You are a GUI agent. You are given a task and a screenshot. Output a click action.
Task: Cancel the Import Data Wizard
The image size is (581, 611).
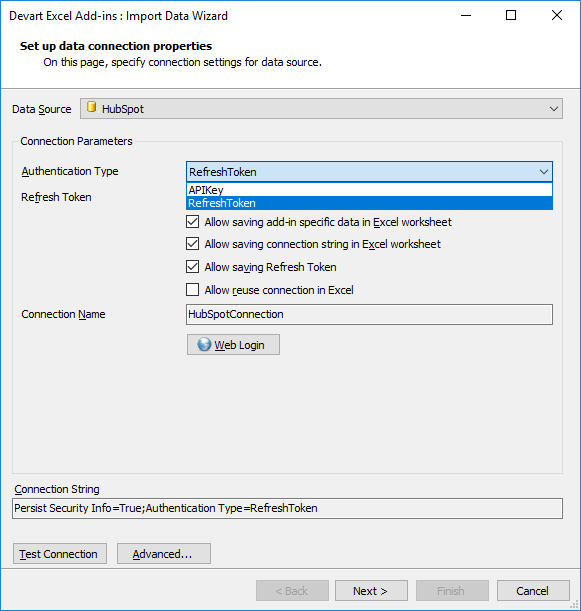point(533,591)
